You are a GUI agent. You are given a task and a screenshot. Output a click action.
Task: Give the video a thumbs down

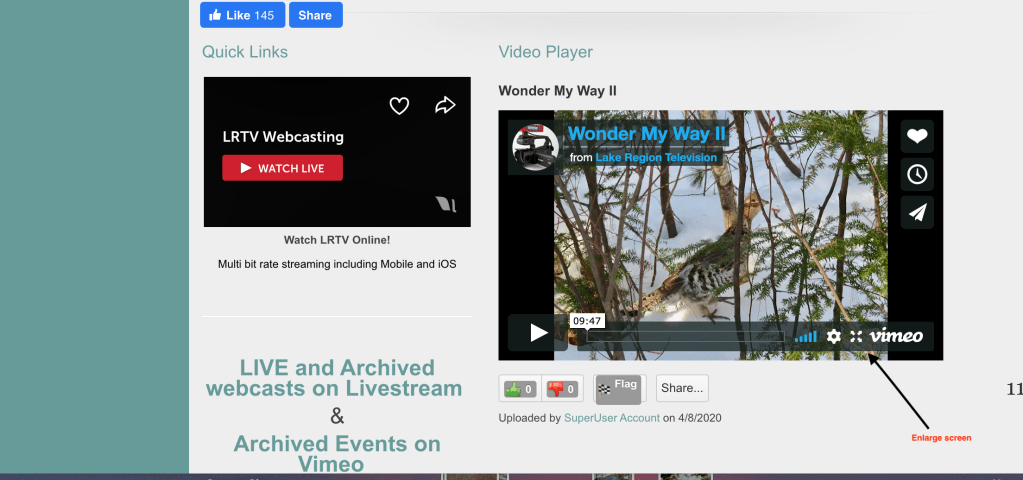[564, 389]
